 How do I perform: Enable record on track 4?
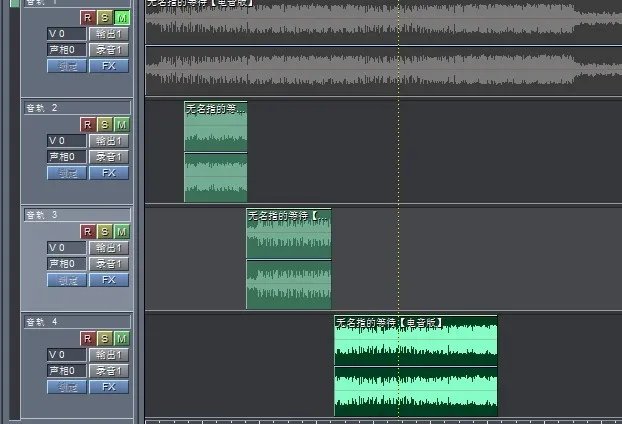[x=88, y=338]
